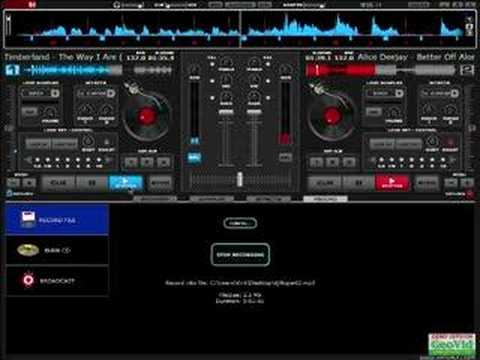Trigger hot cue 2 on left deck
The width and height of the screenshot is (480, 360).
147,162
